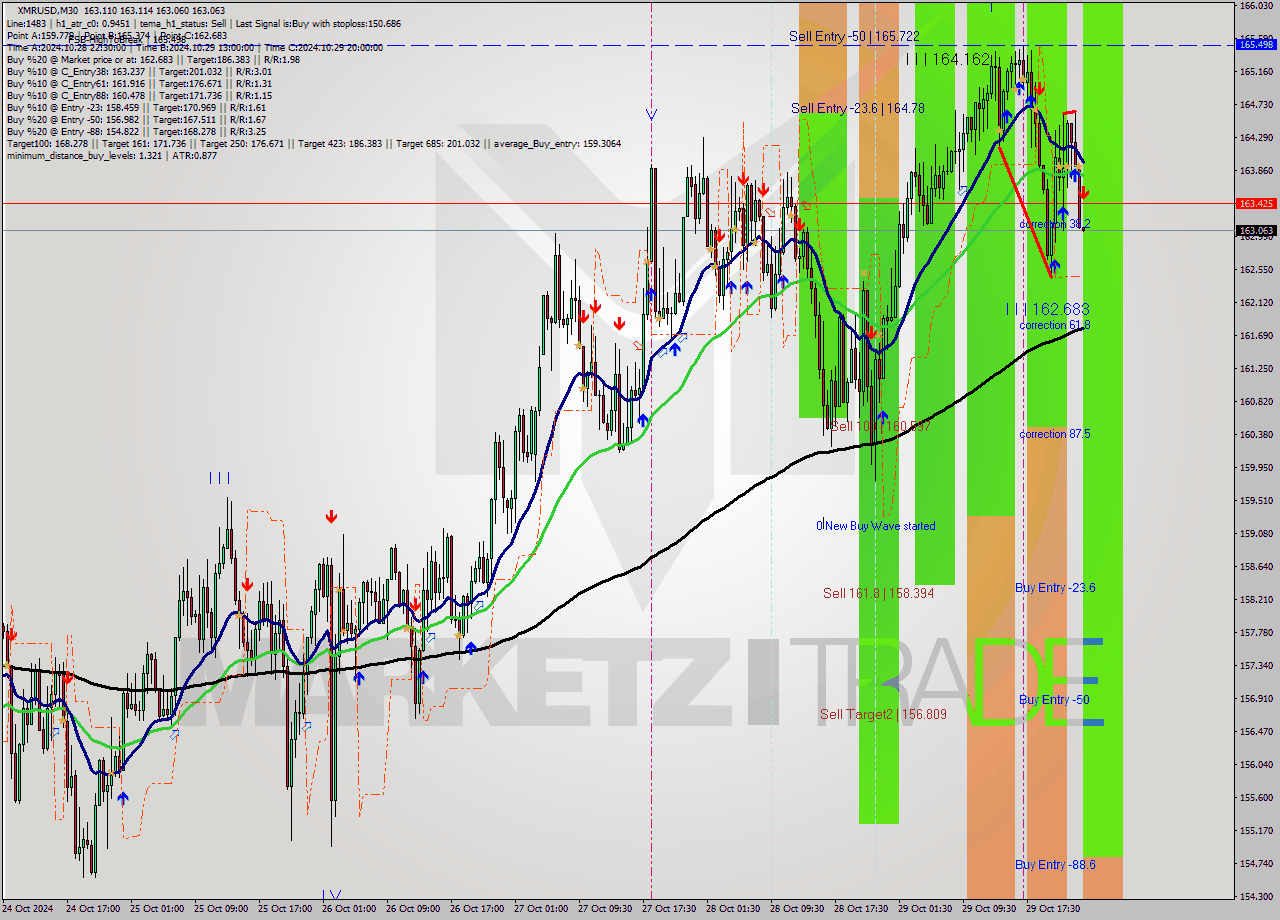
Task: Select the 'Sell 161.8 | 158.394' label
Action: click(x=879, y=593)
